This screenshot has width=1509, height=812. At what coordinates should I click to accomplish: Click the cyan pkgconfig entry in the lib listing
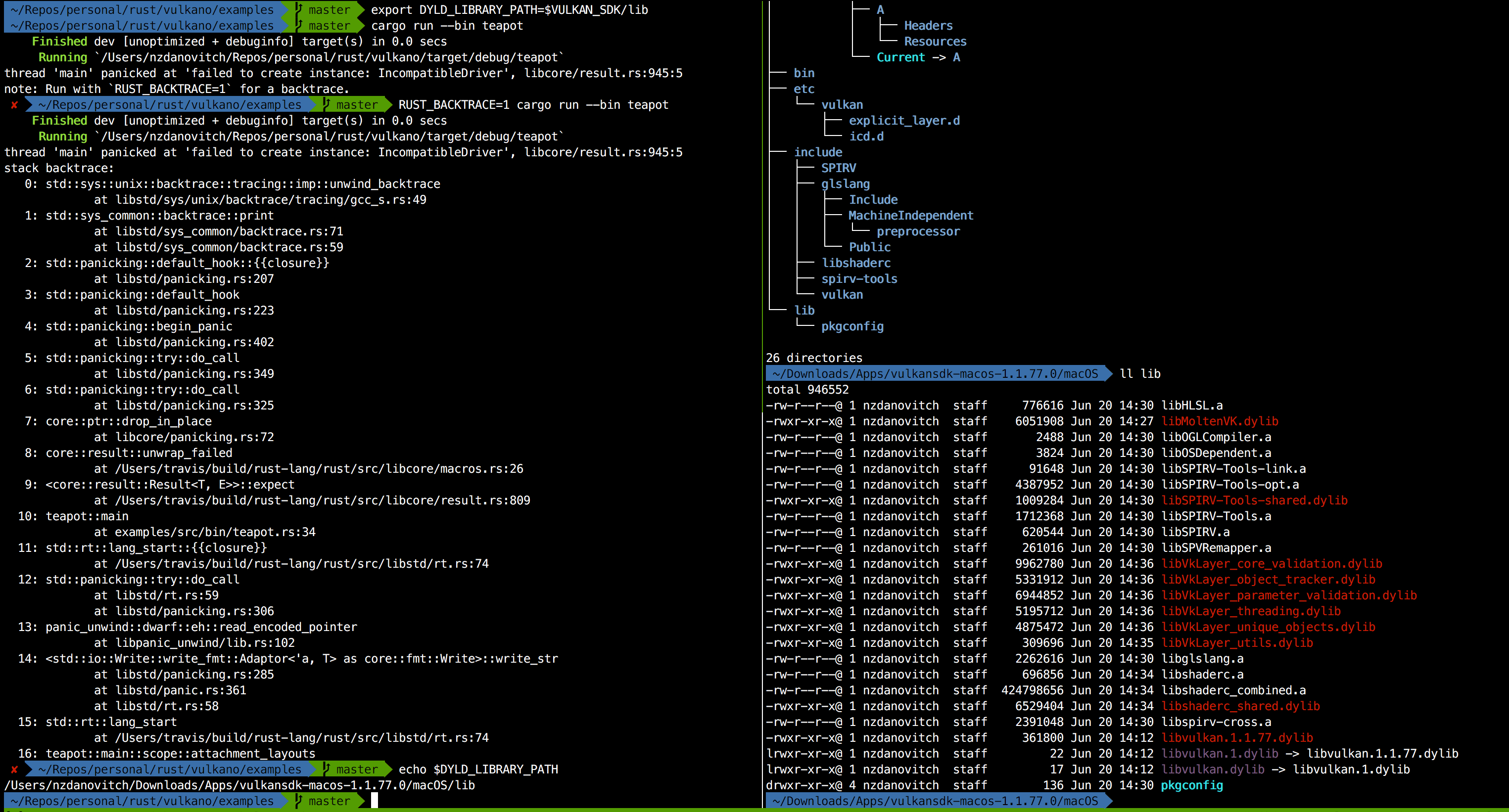(x=1191, y=785)
